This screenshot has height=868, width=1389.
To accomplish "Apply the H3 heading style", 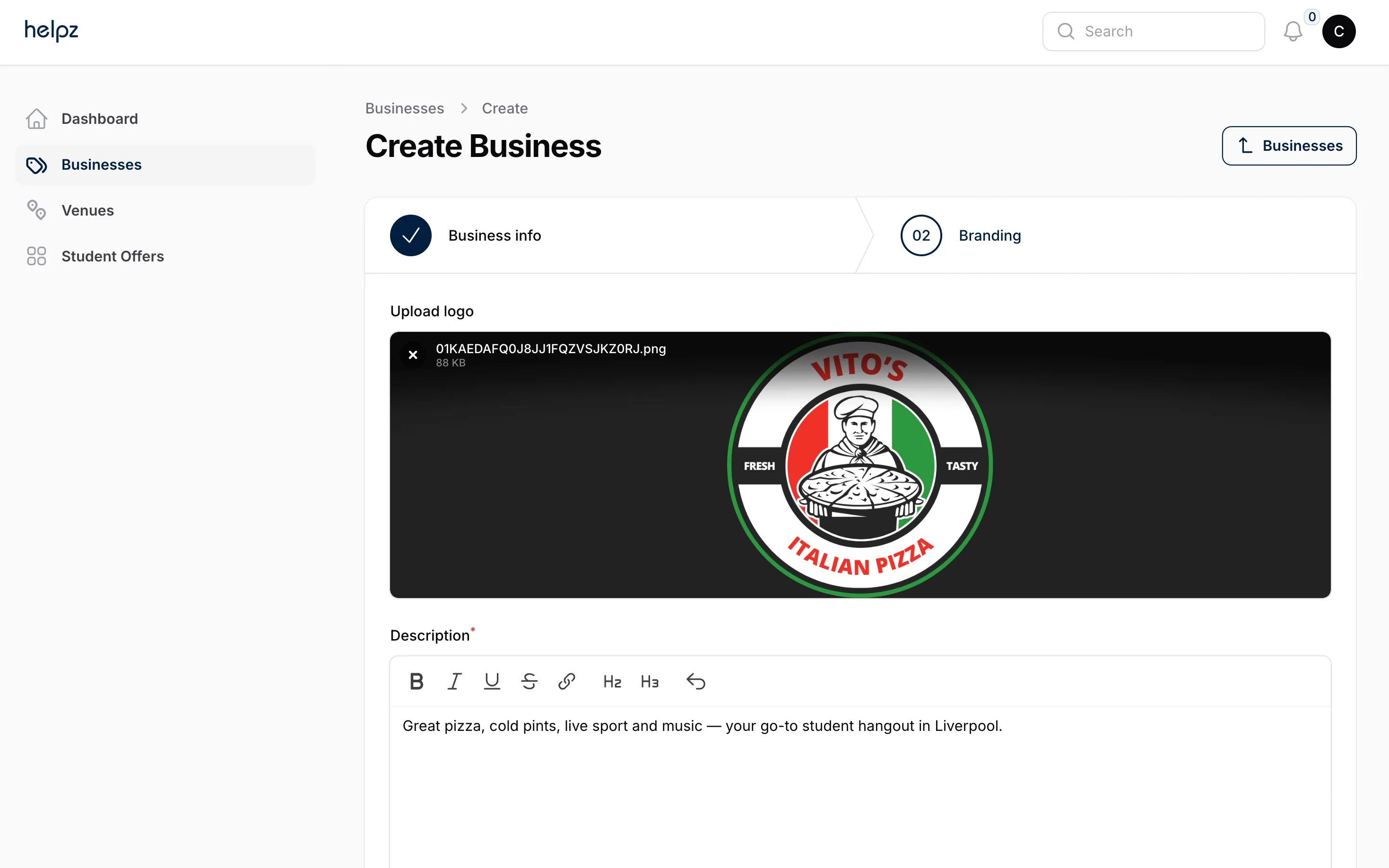I will click(650, 681).
